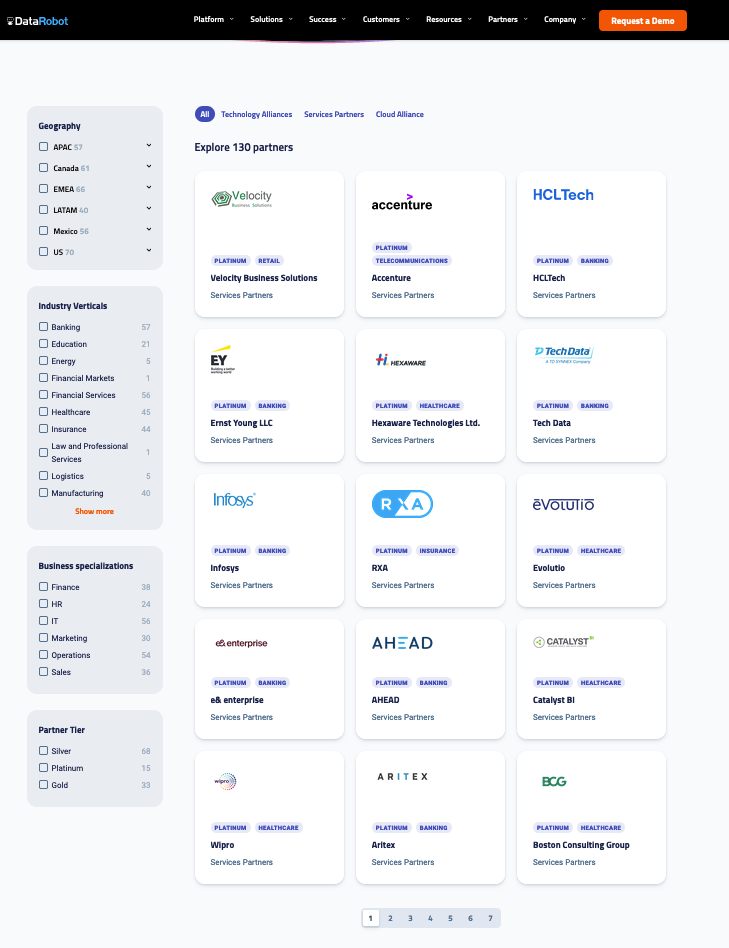This screenshot has height=948, width=729.
Task: Open the Success navigation dropdown
Action: pyautogui.click(x=327, y=19)
